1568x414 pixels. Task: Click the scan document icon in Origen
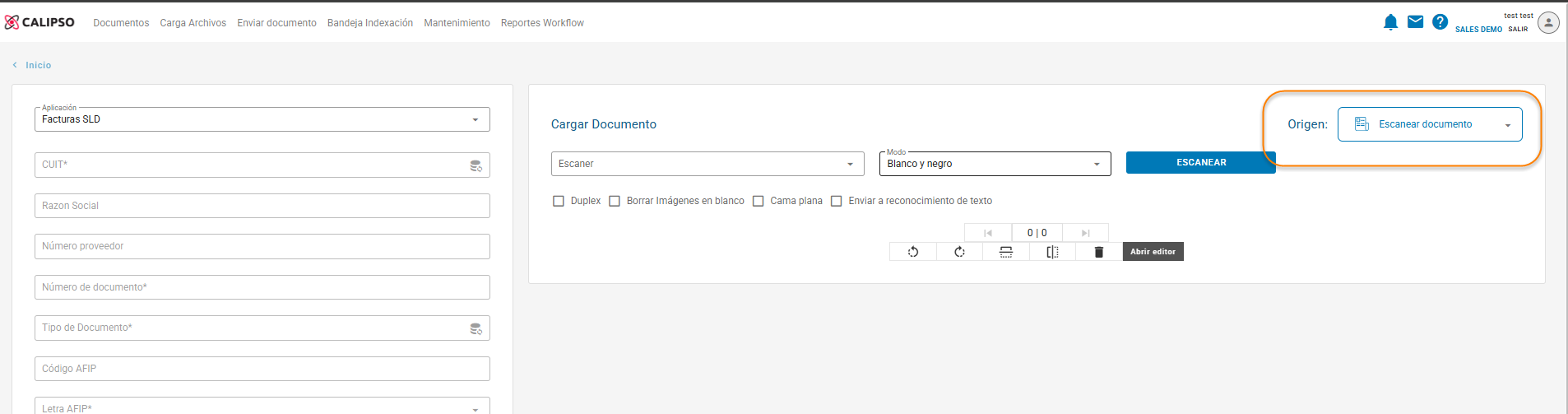coord(1362,124)
